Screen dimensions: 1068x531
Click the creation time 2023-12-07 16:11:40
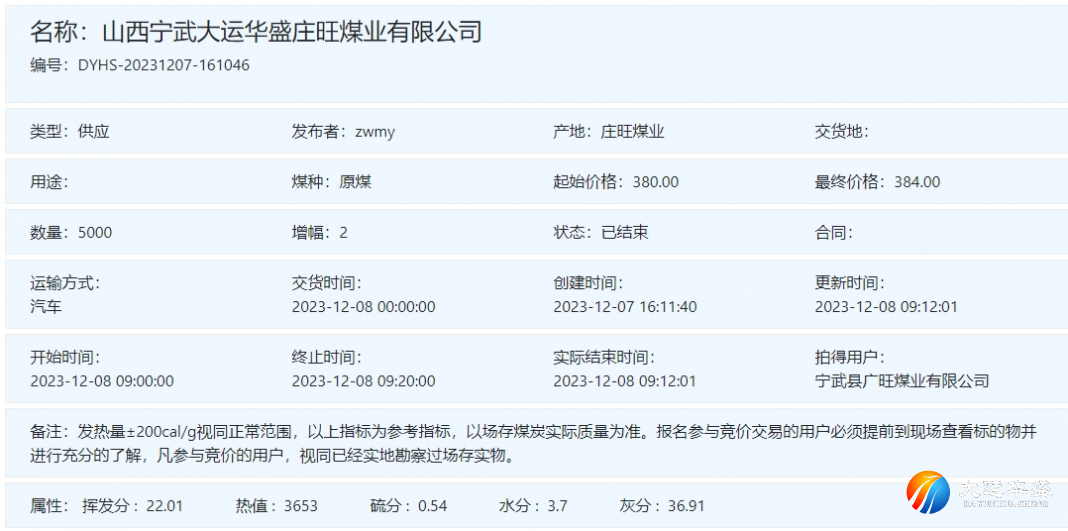click(625, 306)
